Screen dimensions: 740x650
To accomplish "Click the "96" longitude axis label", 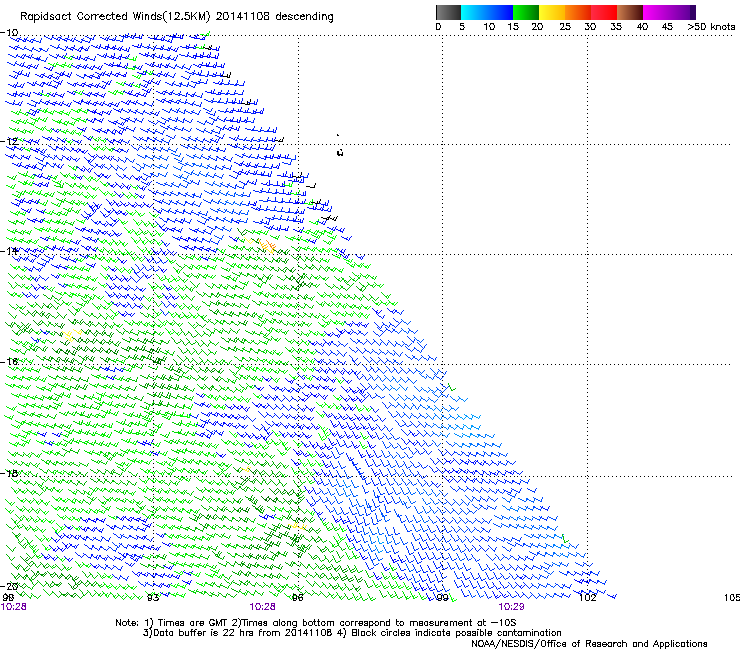I will pos(297,598).
